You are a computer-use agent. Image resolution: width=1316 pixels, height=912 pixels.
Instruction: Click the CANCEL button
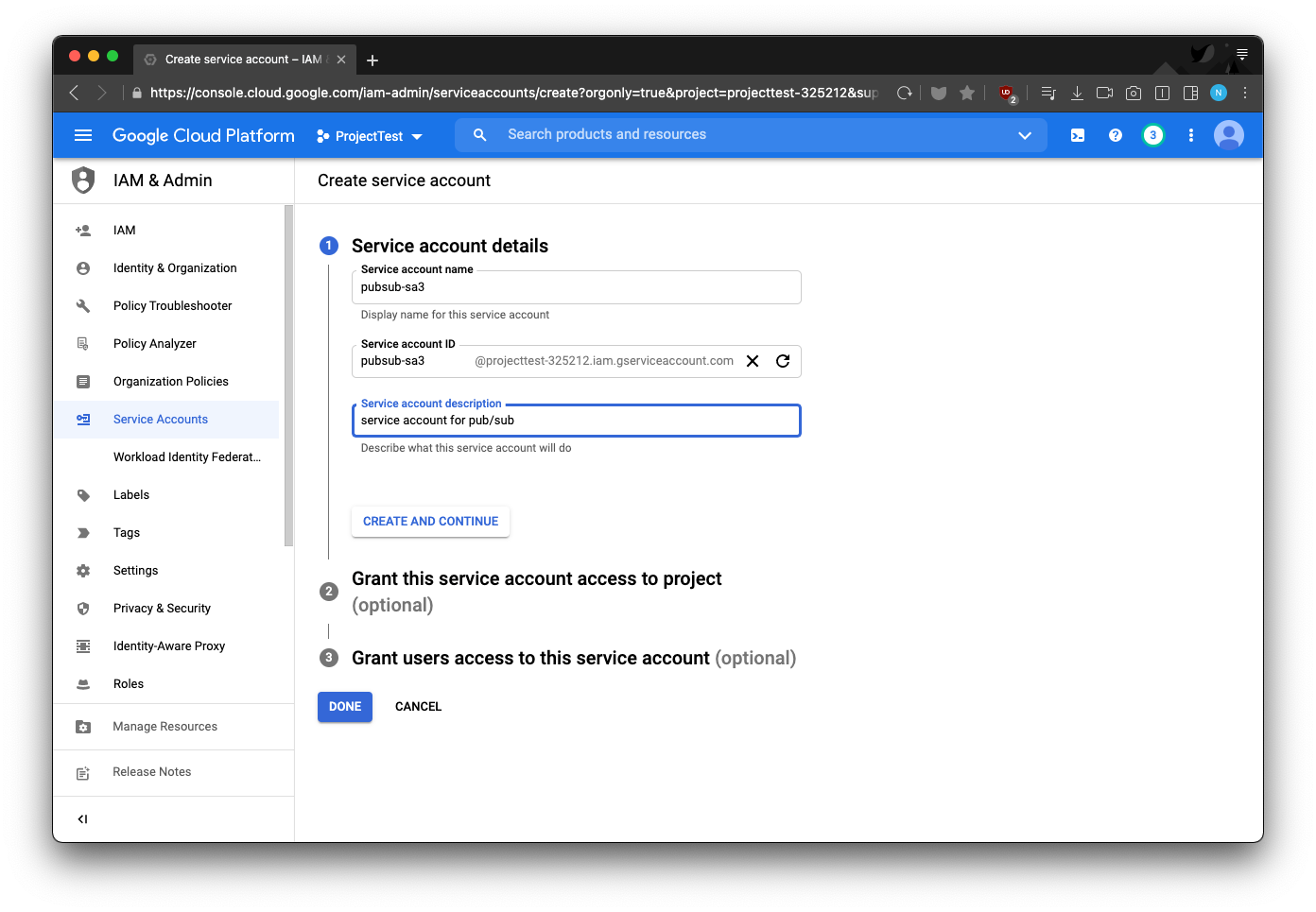point(418,707)
